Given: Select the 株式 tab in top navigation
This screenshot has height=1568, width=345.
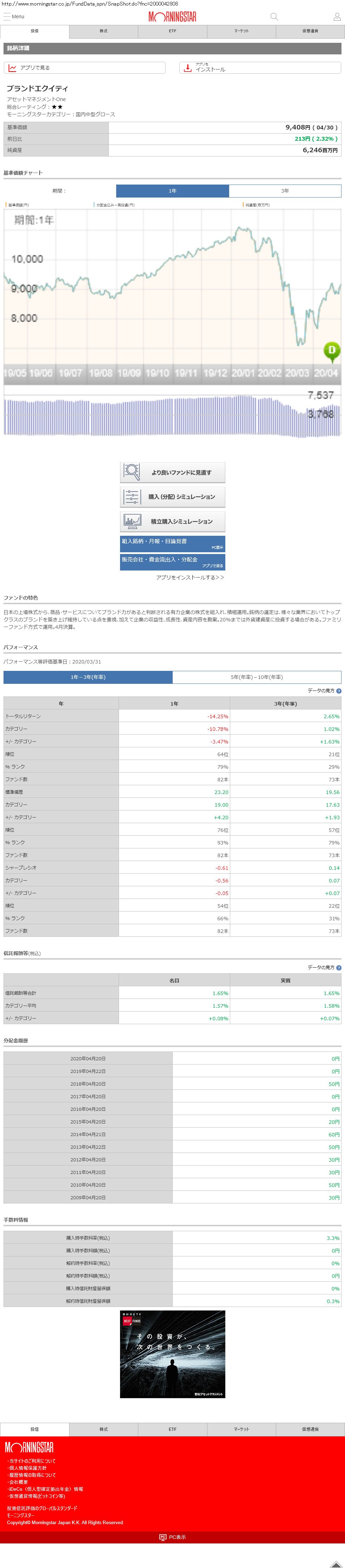Looking at the screenshot, I should click(104, 31).
